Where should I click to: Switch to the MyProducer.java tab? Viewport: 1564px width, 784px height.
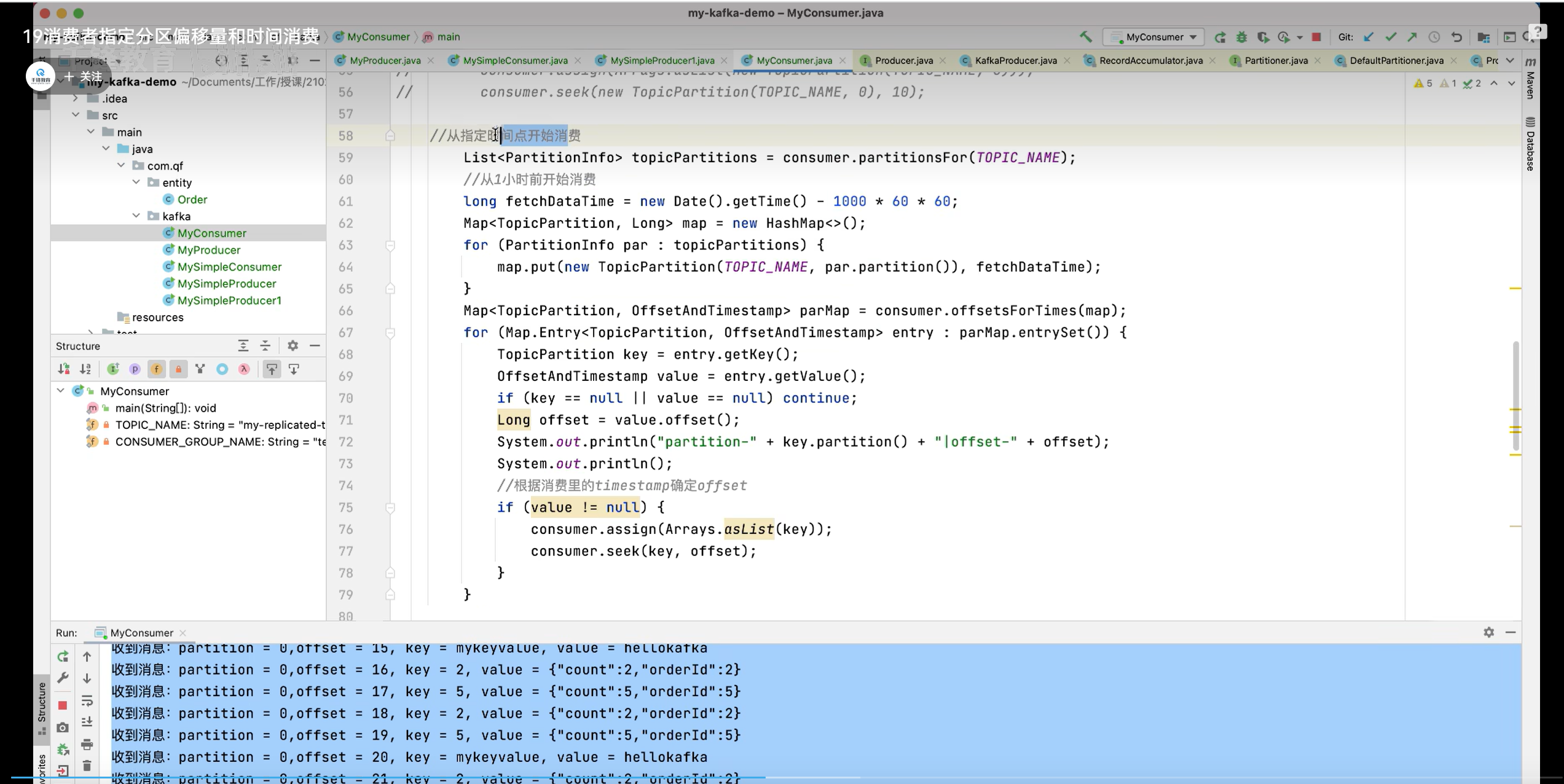[384, 60]
